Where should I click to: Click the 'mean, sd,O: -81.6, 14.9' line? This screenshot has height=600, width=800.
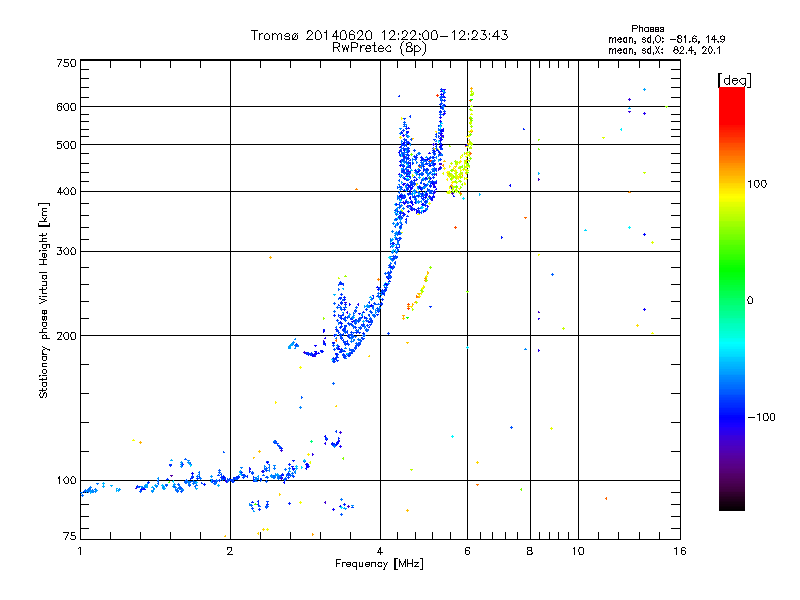[666, 39]
